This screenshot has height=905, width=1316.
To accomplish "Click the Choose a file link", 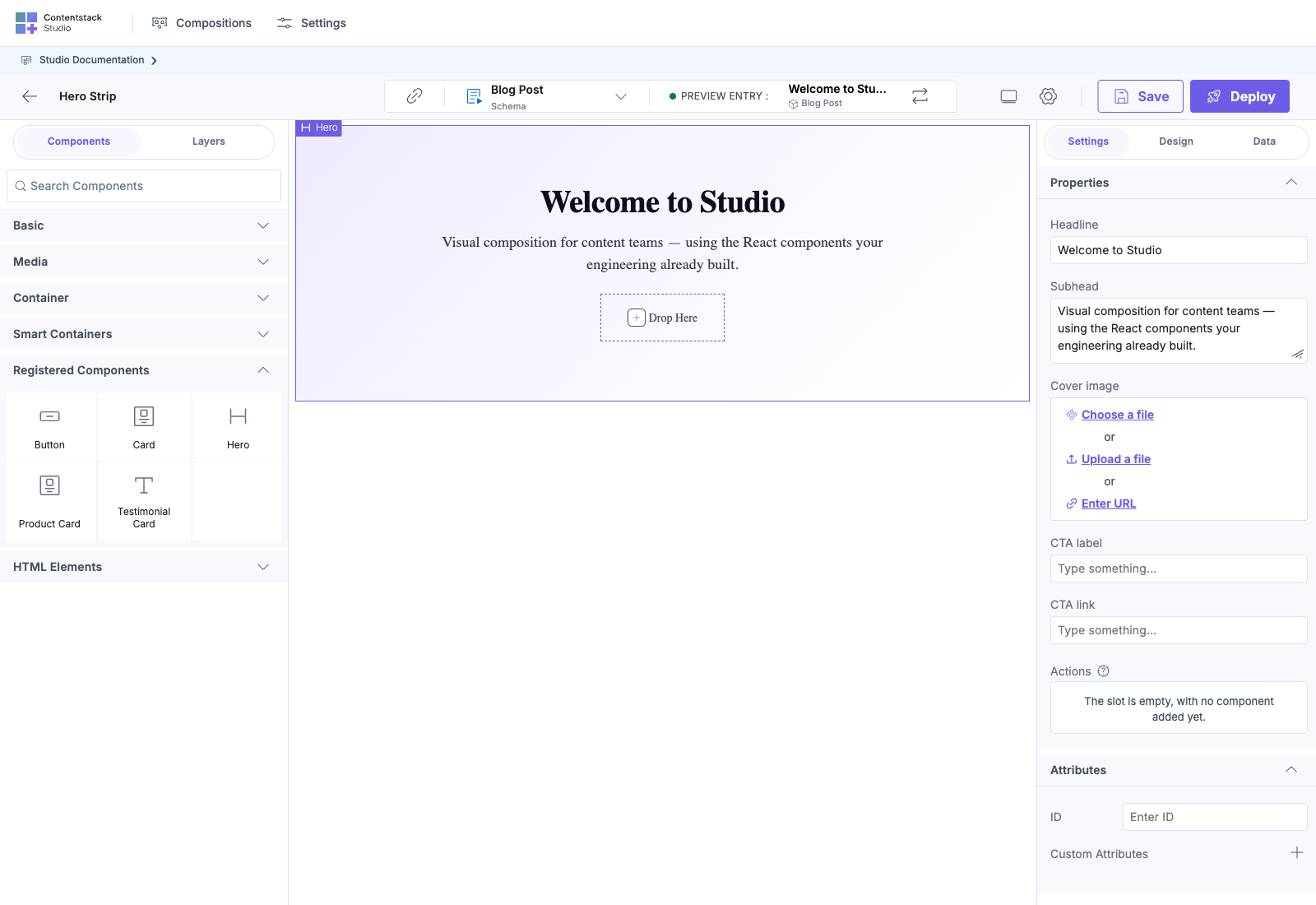I will point(1117,415).
